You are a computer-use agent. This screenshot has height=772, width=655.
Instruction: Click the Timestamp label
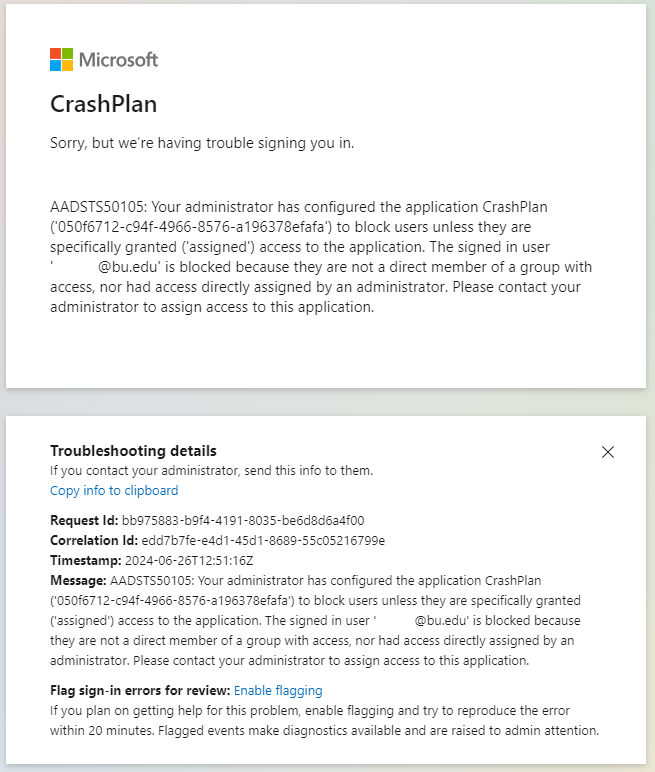86,561
